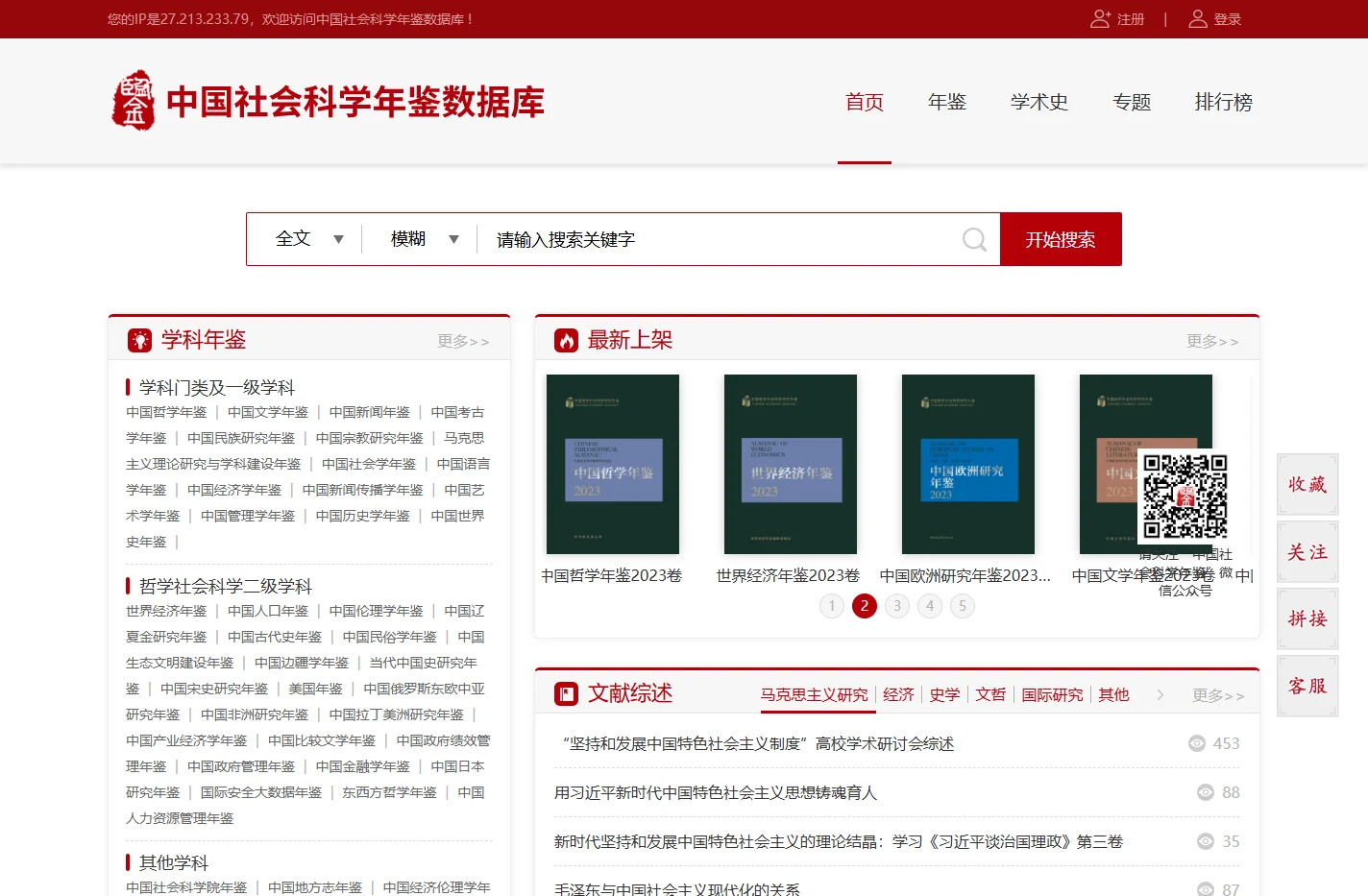Click the 中国社会科学年鉴数据库 site title
This screenshot has width=1368, height=896.
355,102
